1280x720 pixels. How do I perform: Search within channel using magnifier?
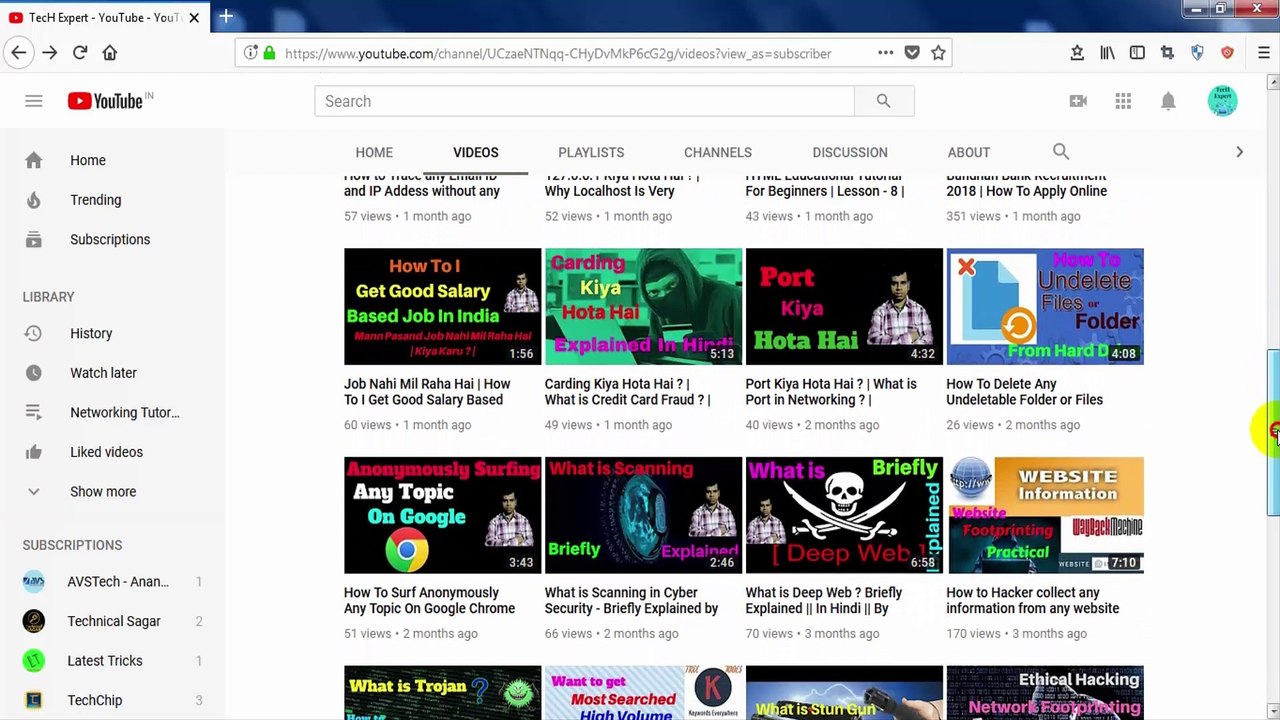1061,152
